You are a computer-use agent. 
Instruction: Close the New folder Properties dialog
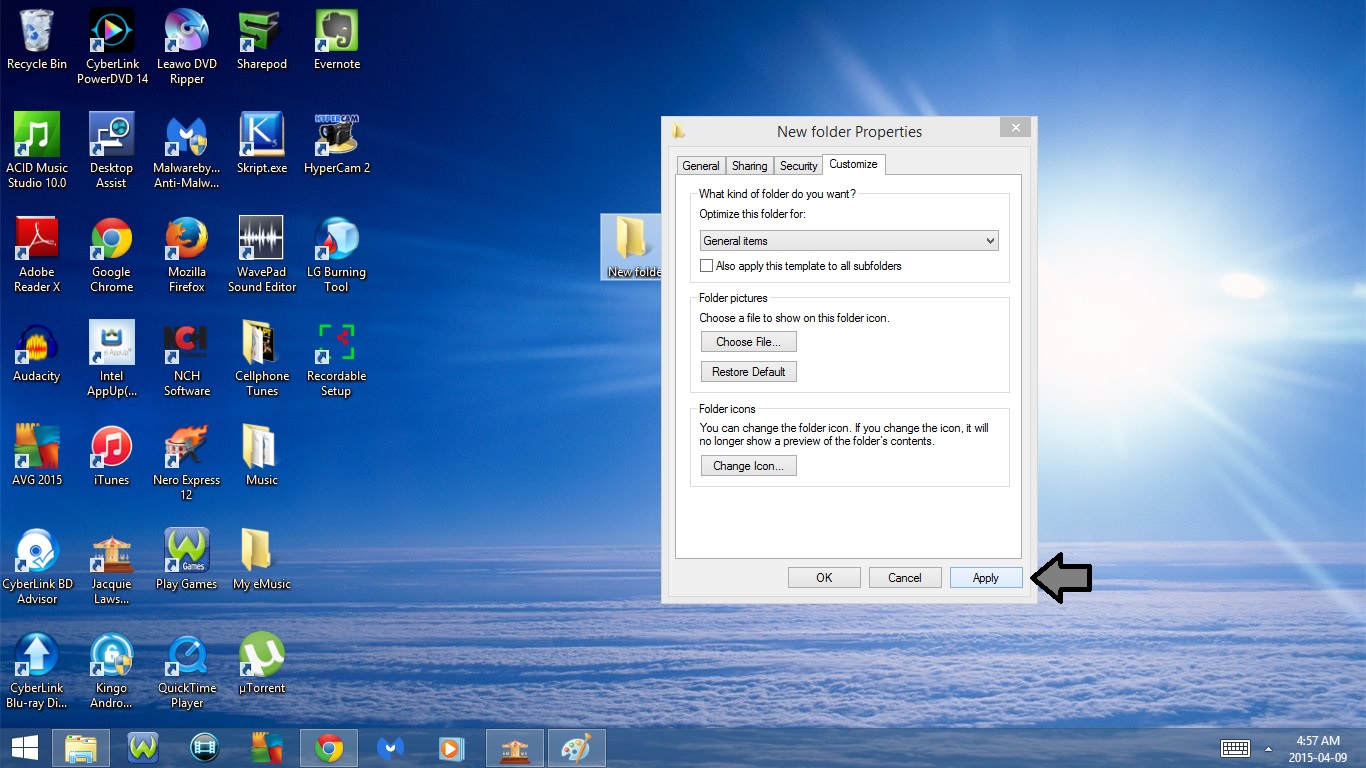(1015, 128)
